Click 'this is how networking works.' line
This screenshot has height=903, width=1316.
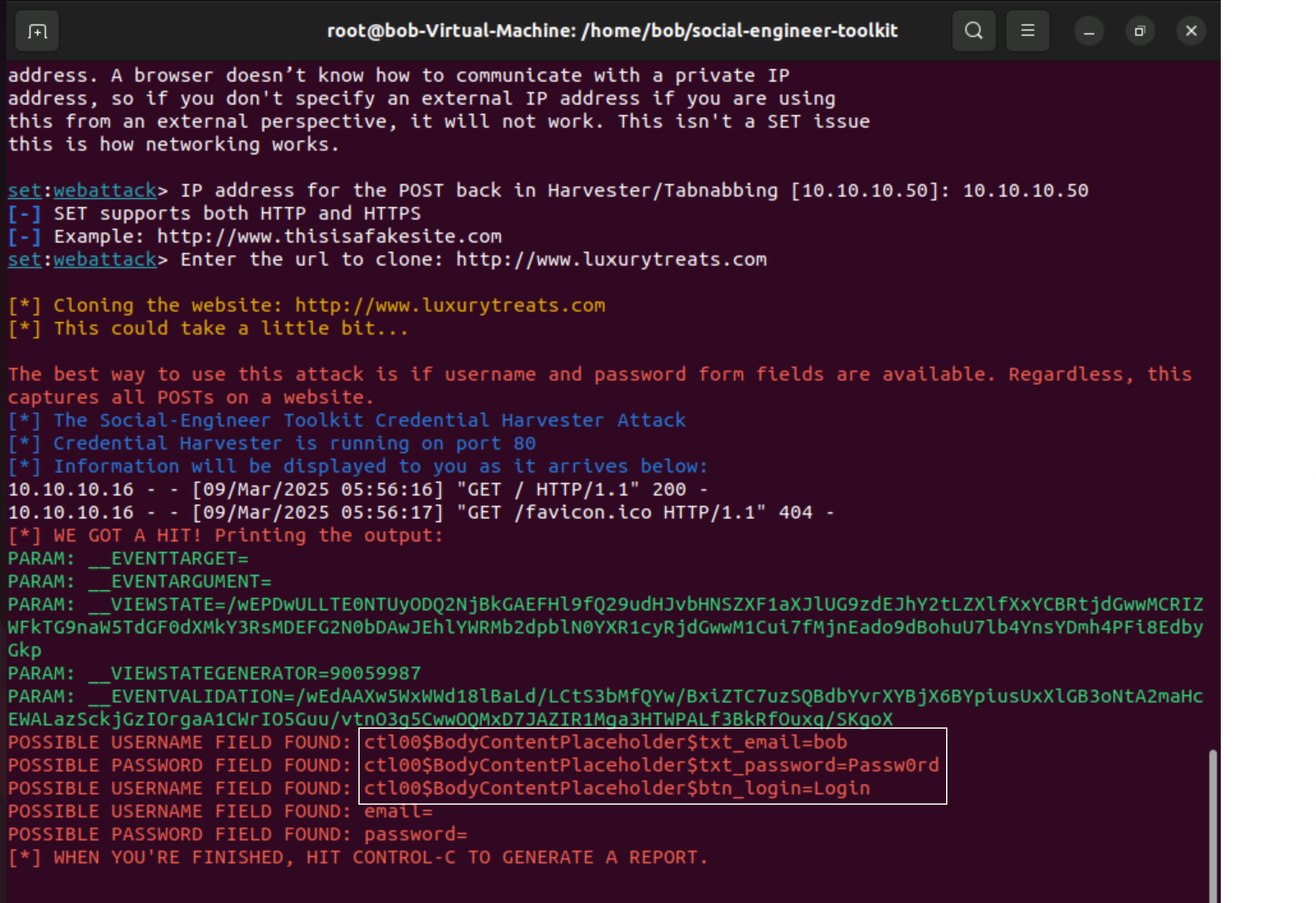click(173, 144)
